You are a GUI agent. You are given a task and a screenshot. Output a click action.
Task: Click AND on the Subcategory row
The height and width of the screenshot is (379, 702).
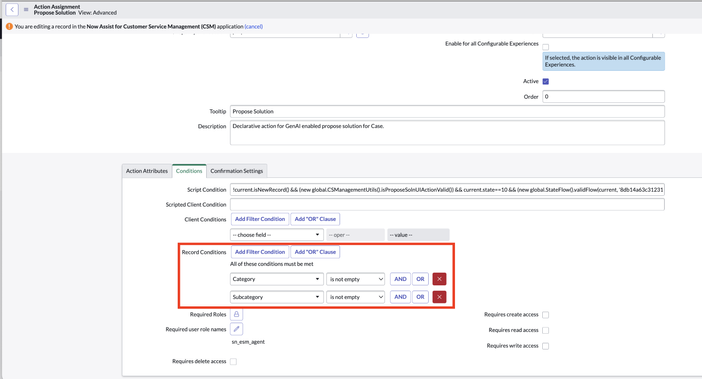coord(400,297)
